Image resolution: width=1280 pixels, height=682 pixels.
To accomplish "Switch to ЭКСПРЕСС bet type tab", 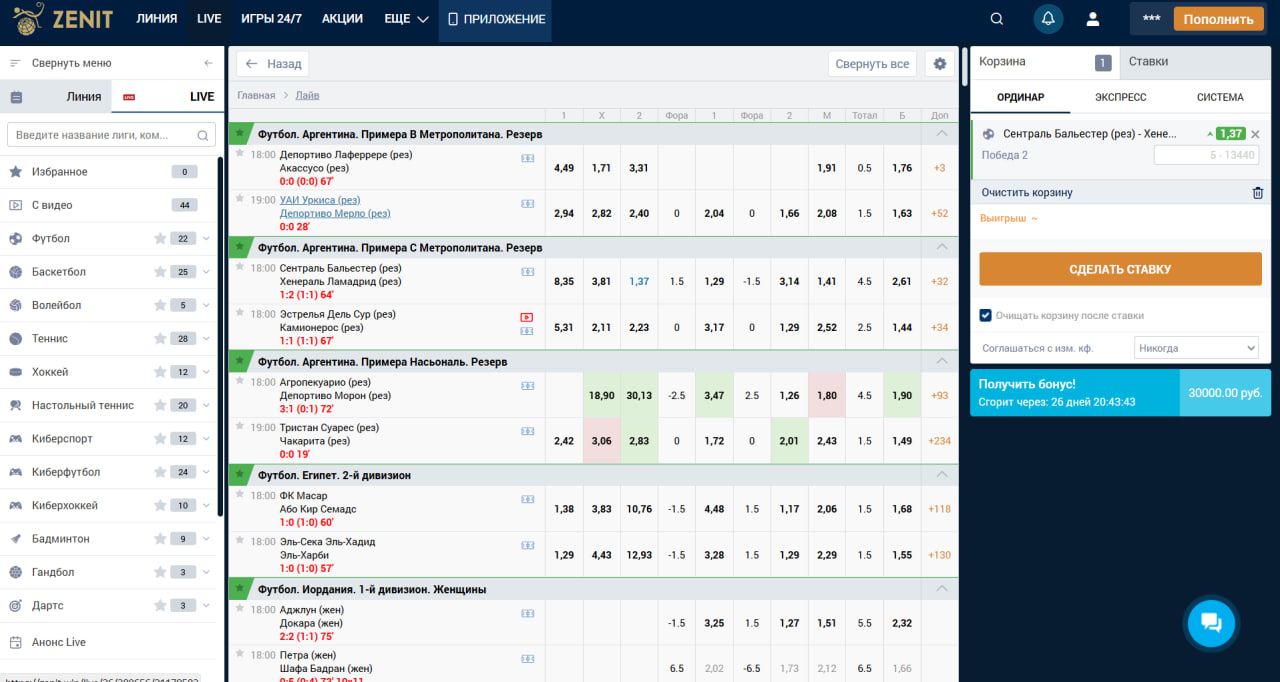I will (1120, 97).
